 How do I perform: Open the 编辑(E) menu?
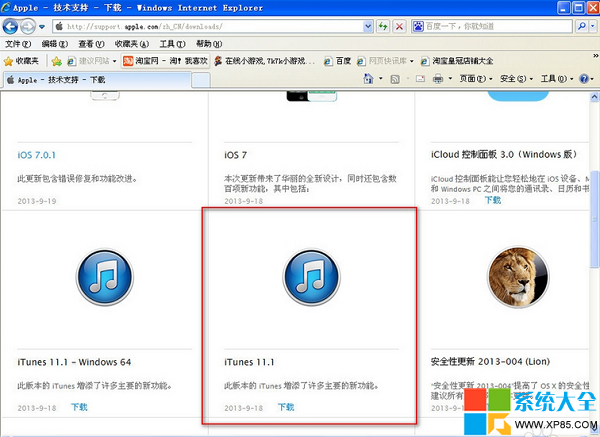click(54, 44)
